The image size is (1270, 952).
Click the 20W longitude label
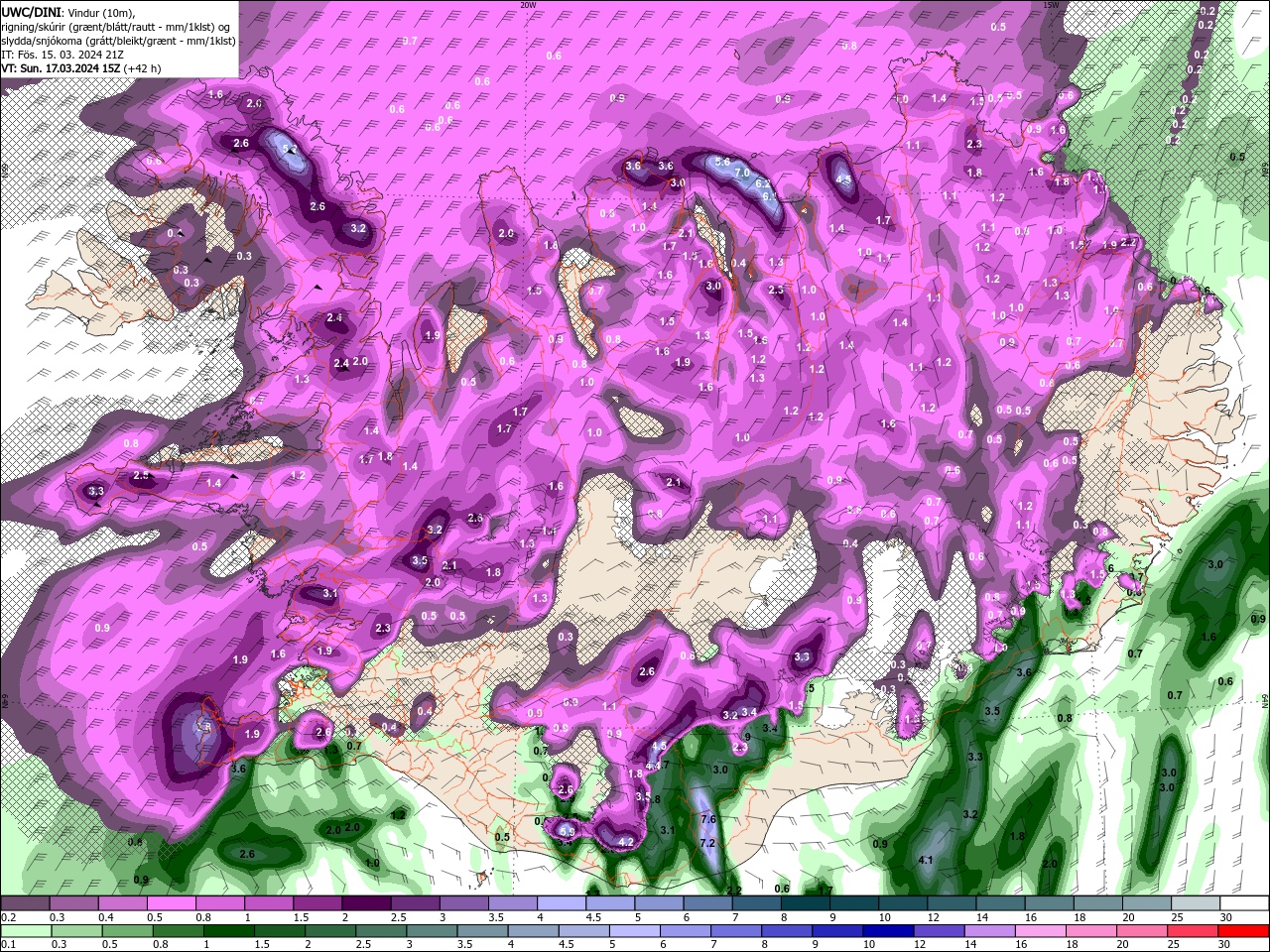click(528, 5)
